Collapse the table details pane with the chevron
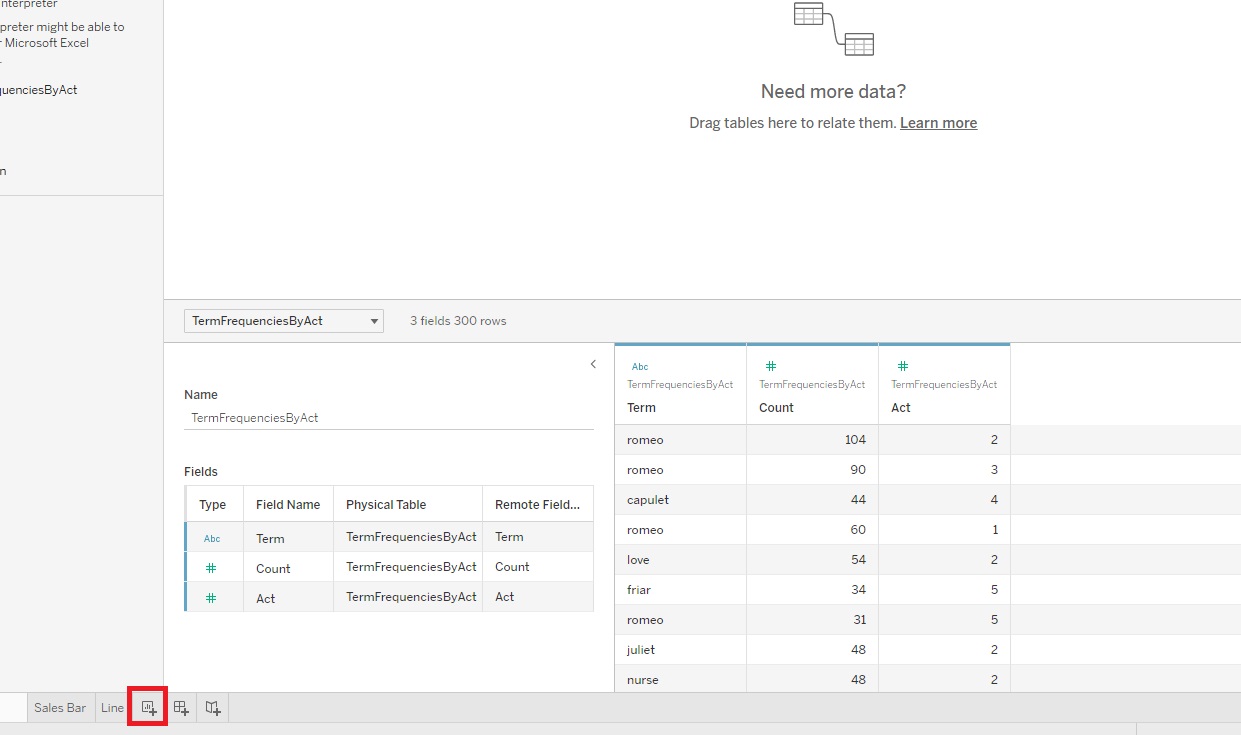Image resolution: width=1241 pixels, height=735 pixels. (x=593, y=364)
